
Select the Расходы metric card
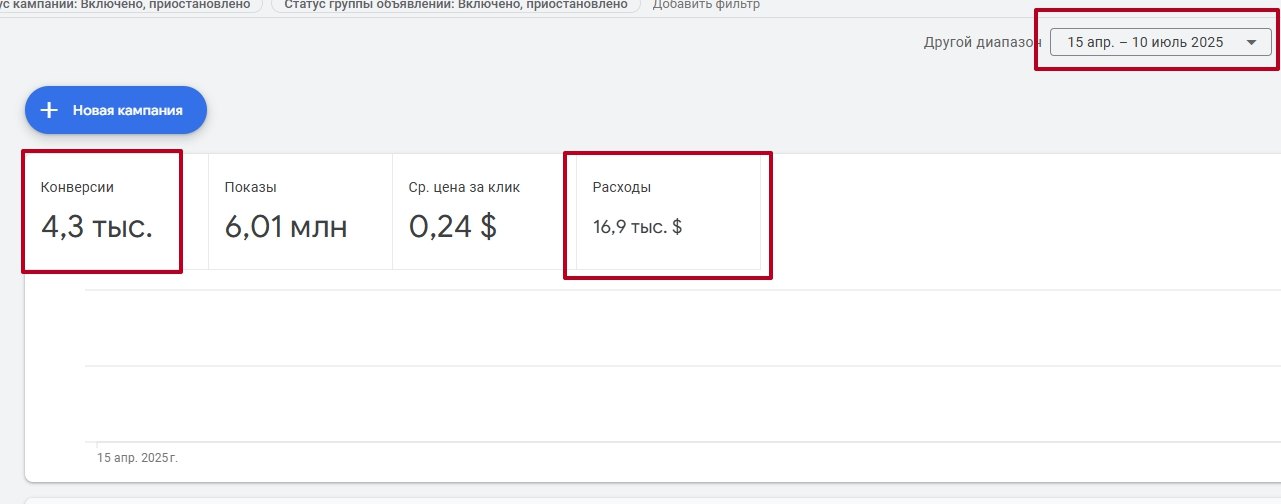click(668, 211)
